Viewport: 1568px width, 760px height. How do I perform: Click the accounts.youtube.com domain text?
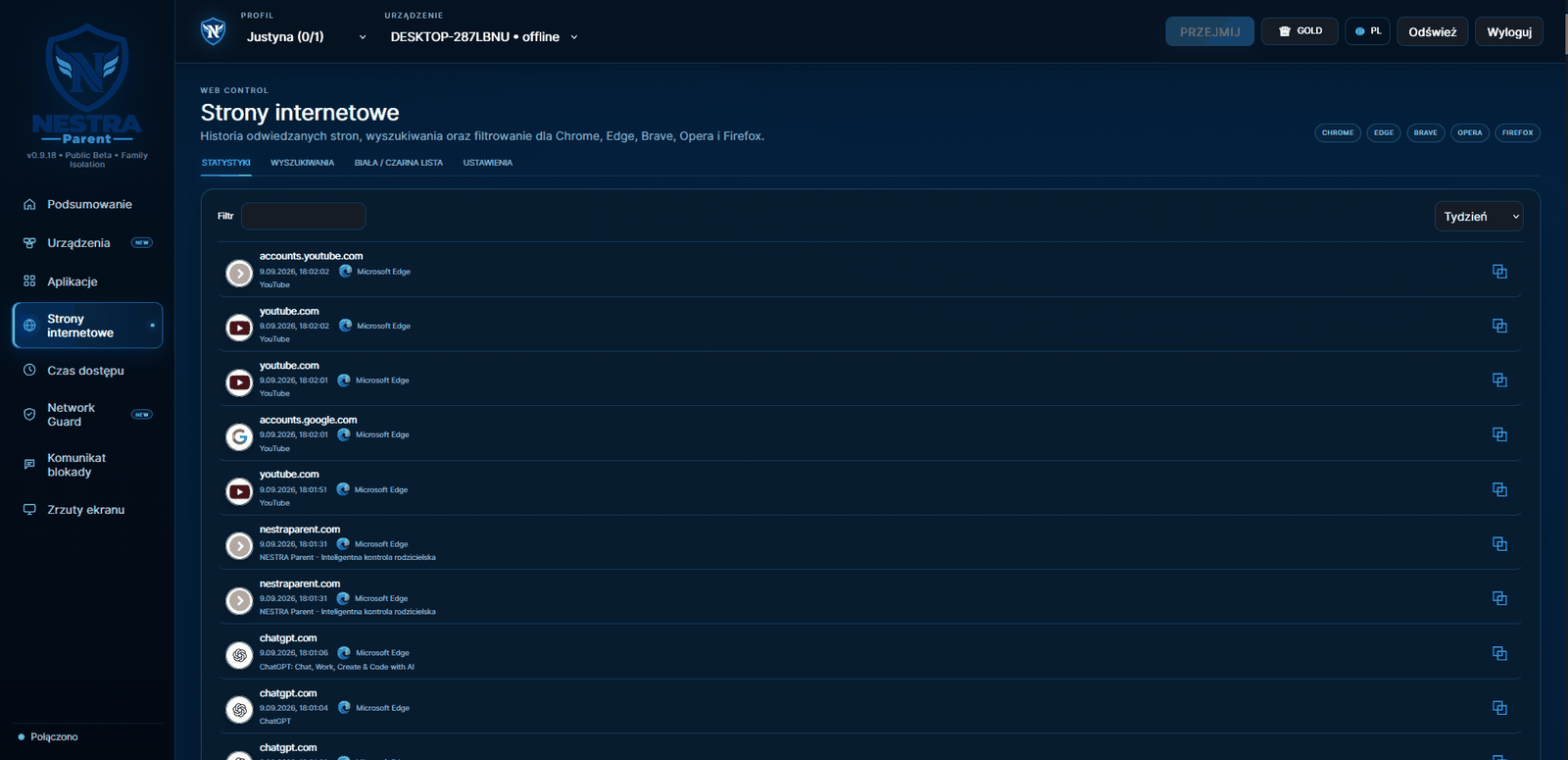click(x=311, y=256)
